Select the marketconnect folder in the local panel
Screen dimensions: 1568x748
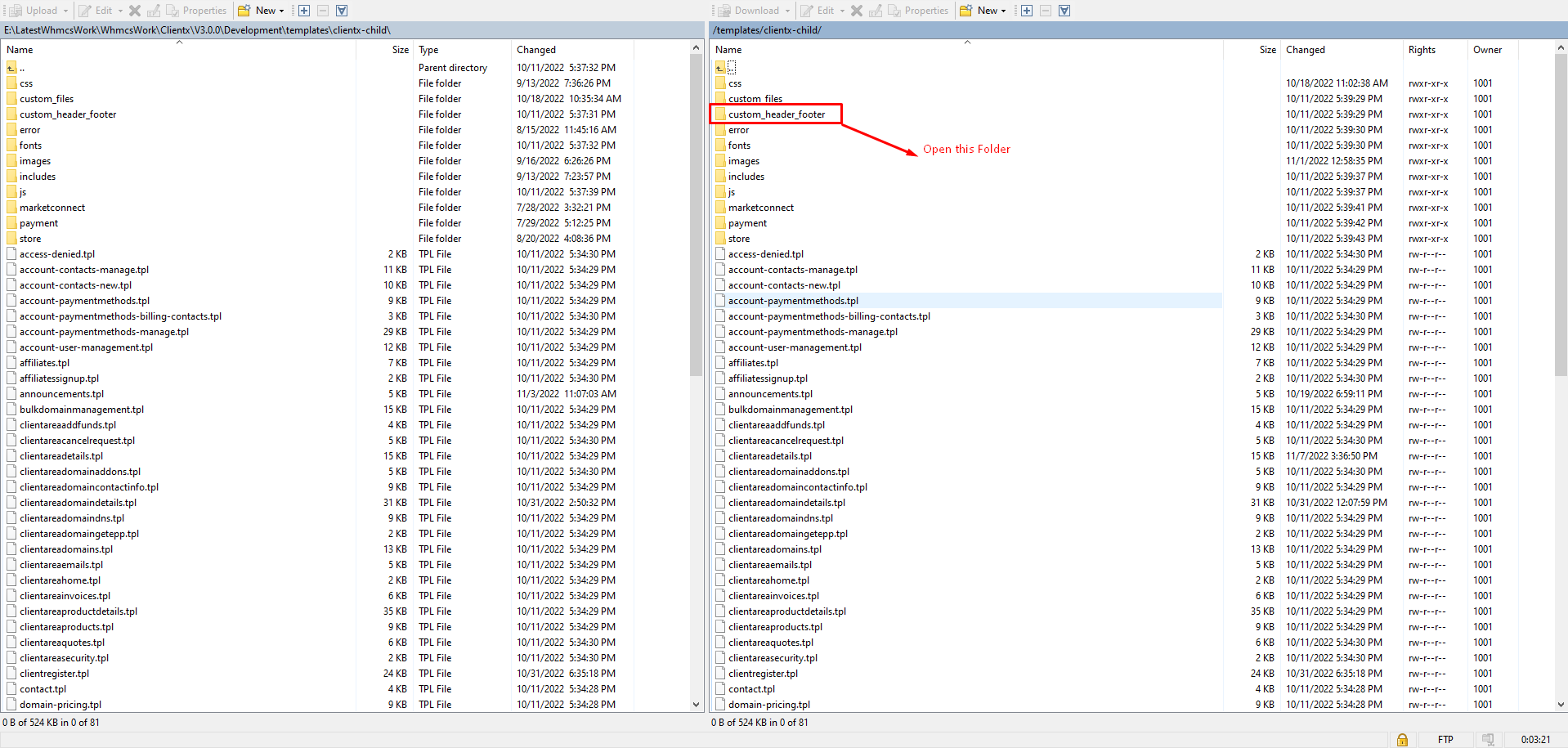pyautogui.click(x=52, y=208)
